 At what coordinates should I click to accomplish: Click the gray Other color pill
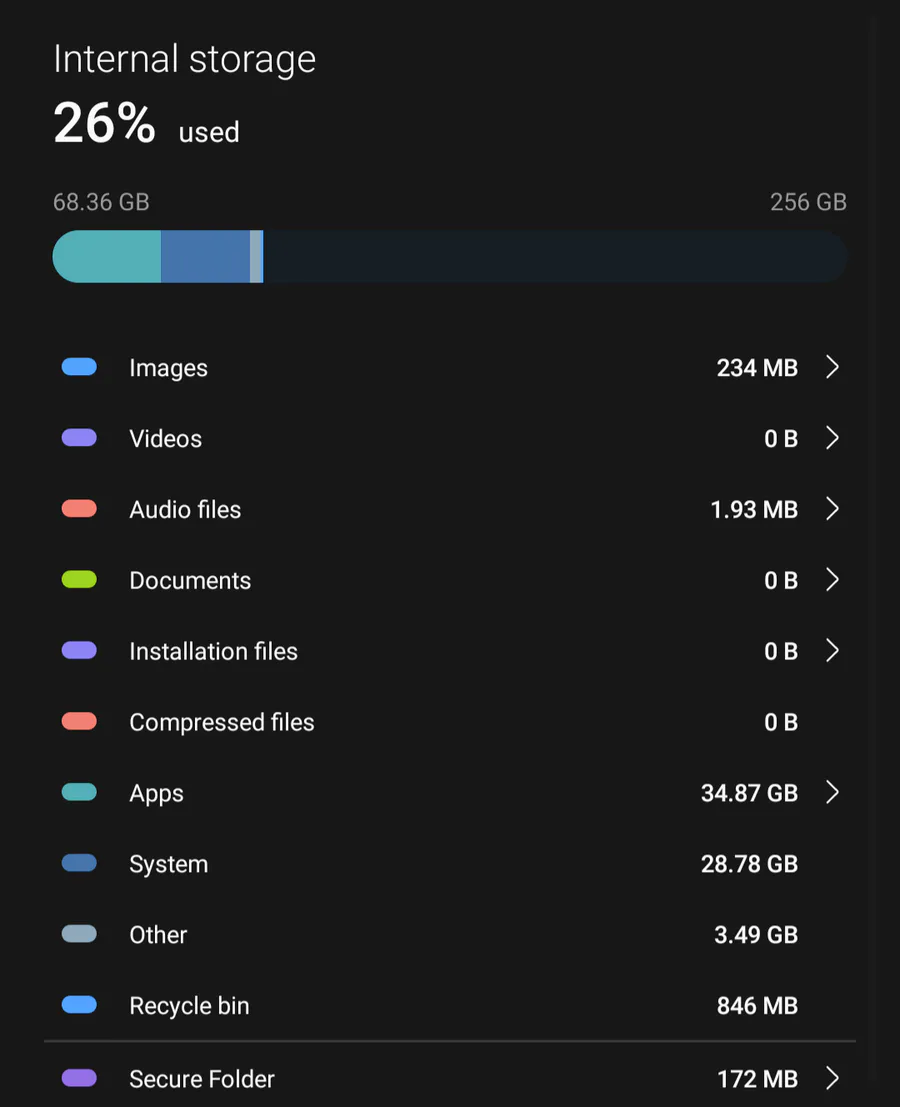coord(79,935)
